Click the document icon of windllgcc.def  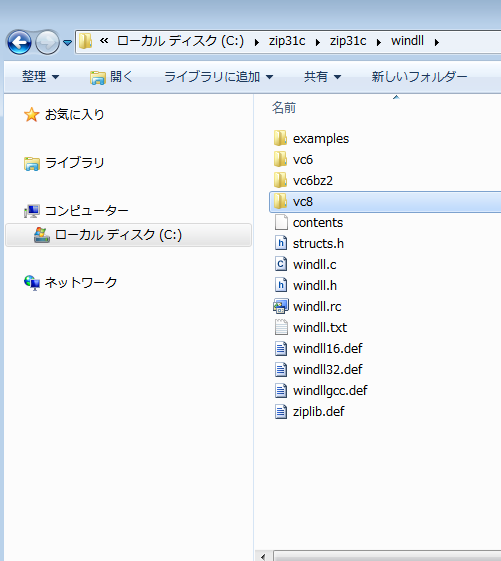point(281,390)
